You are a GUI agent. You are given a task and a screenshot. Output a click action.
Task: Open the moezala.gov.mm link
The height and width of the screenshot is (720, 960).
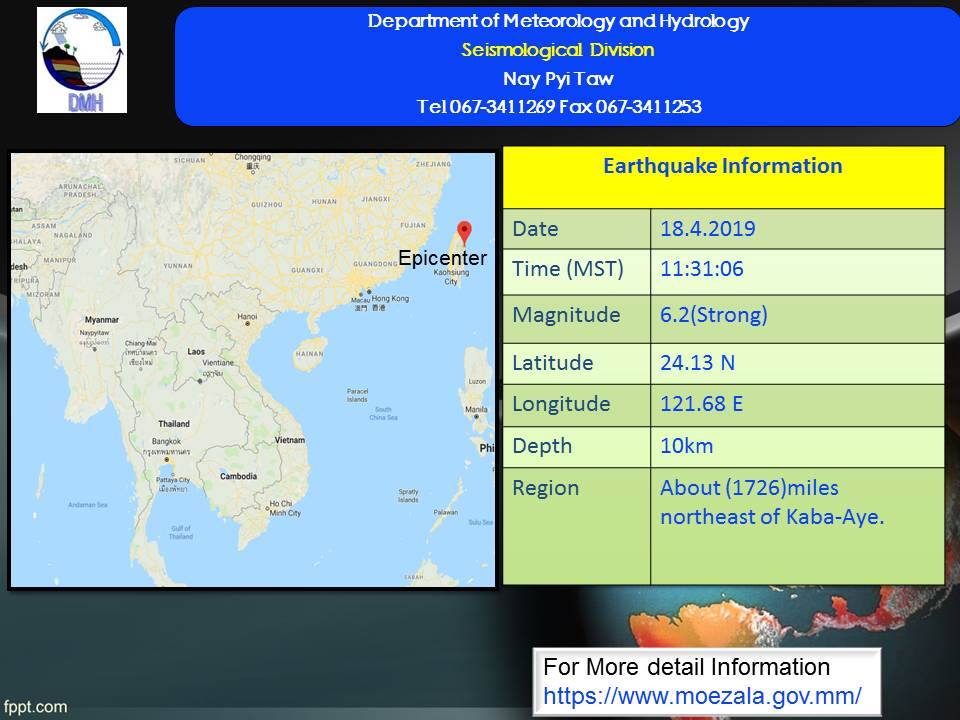(701, 693)
